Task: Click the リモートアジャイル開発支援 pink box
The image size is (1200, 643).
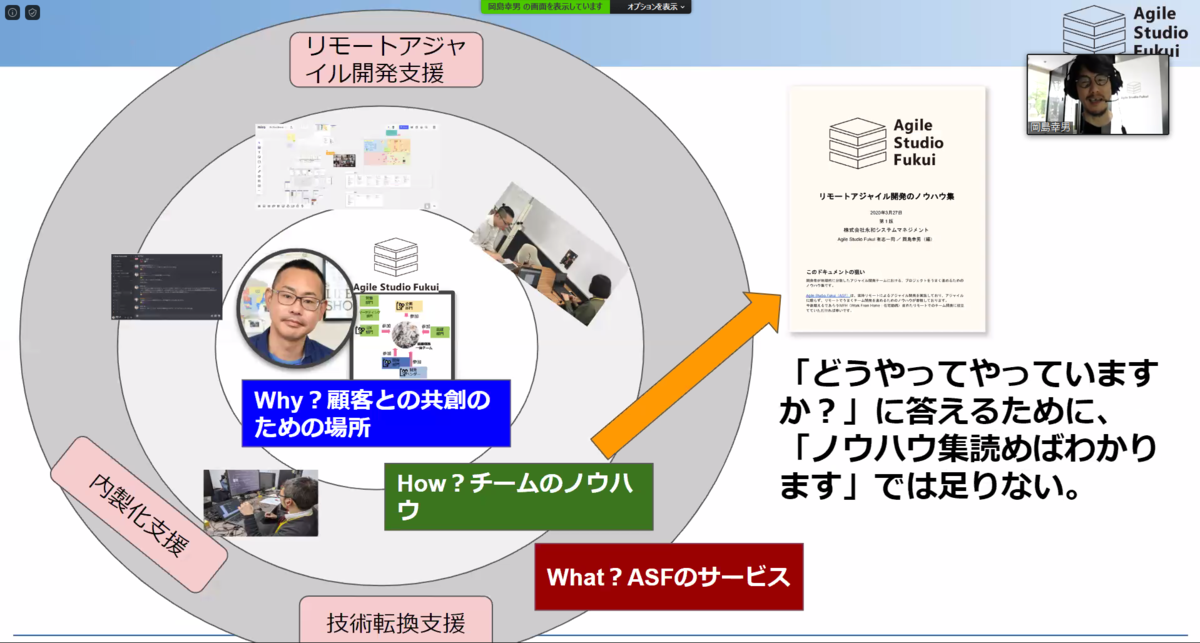Action: pos(386,60)
